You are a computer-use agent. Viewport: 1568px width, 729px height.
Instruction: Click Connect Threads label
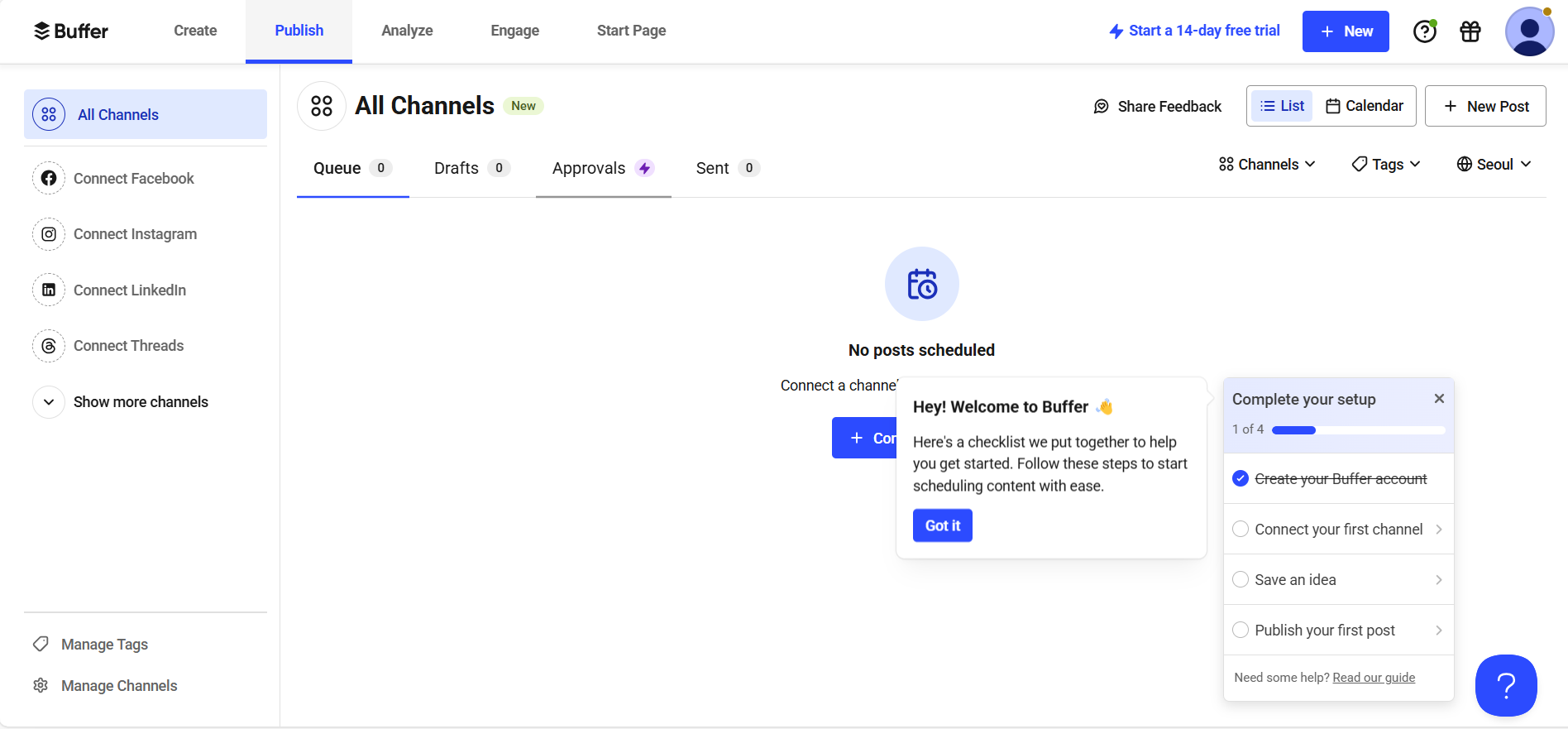click(x=129, y=346)
